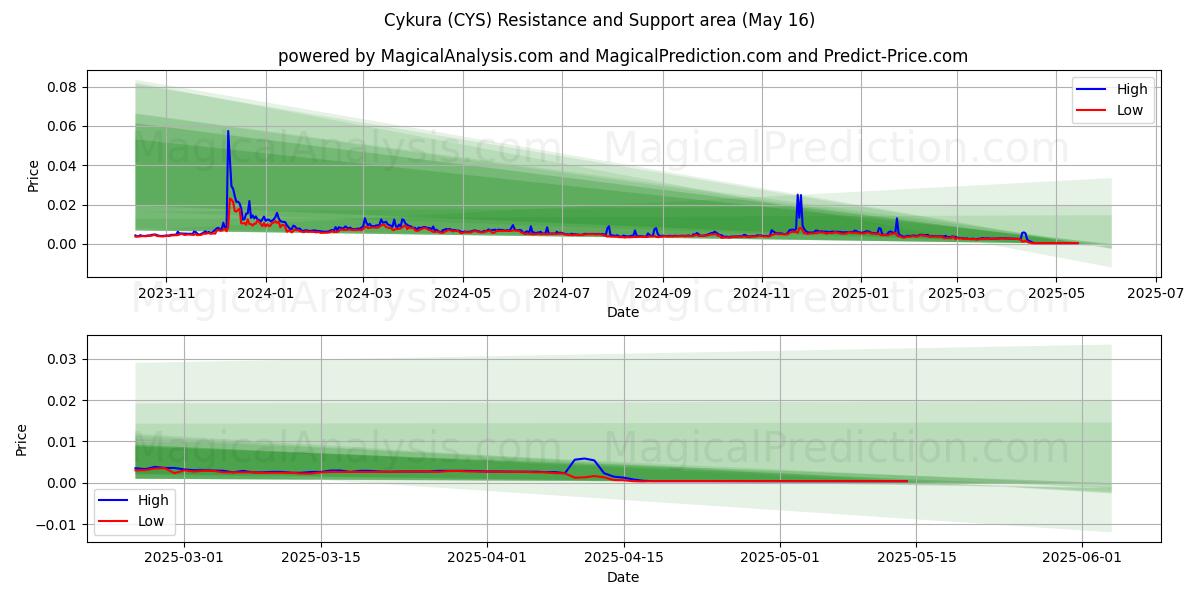
Task: Click the 2024-01 x-axis label
Action: (x=266, y=293)
